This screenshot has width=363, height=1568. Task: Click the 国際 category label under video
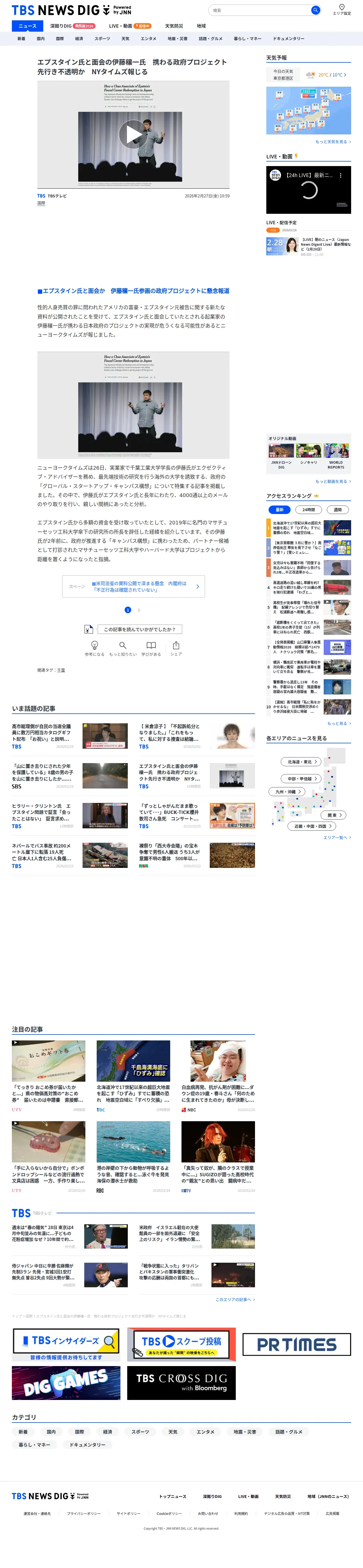click(41, 203)
